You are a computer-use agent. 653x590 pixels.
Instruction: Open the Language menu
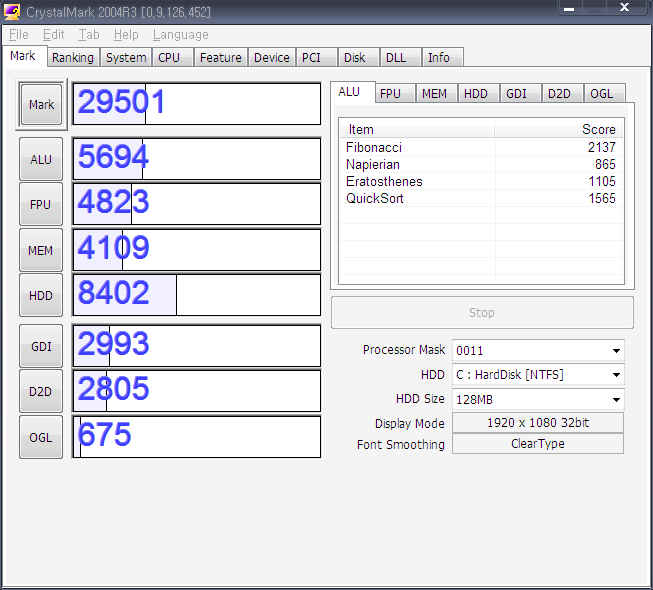coord(180,35)
